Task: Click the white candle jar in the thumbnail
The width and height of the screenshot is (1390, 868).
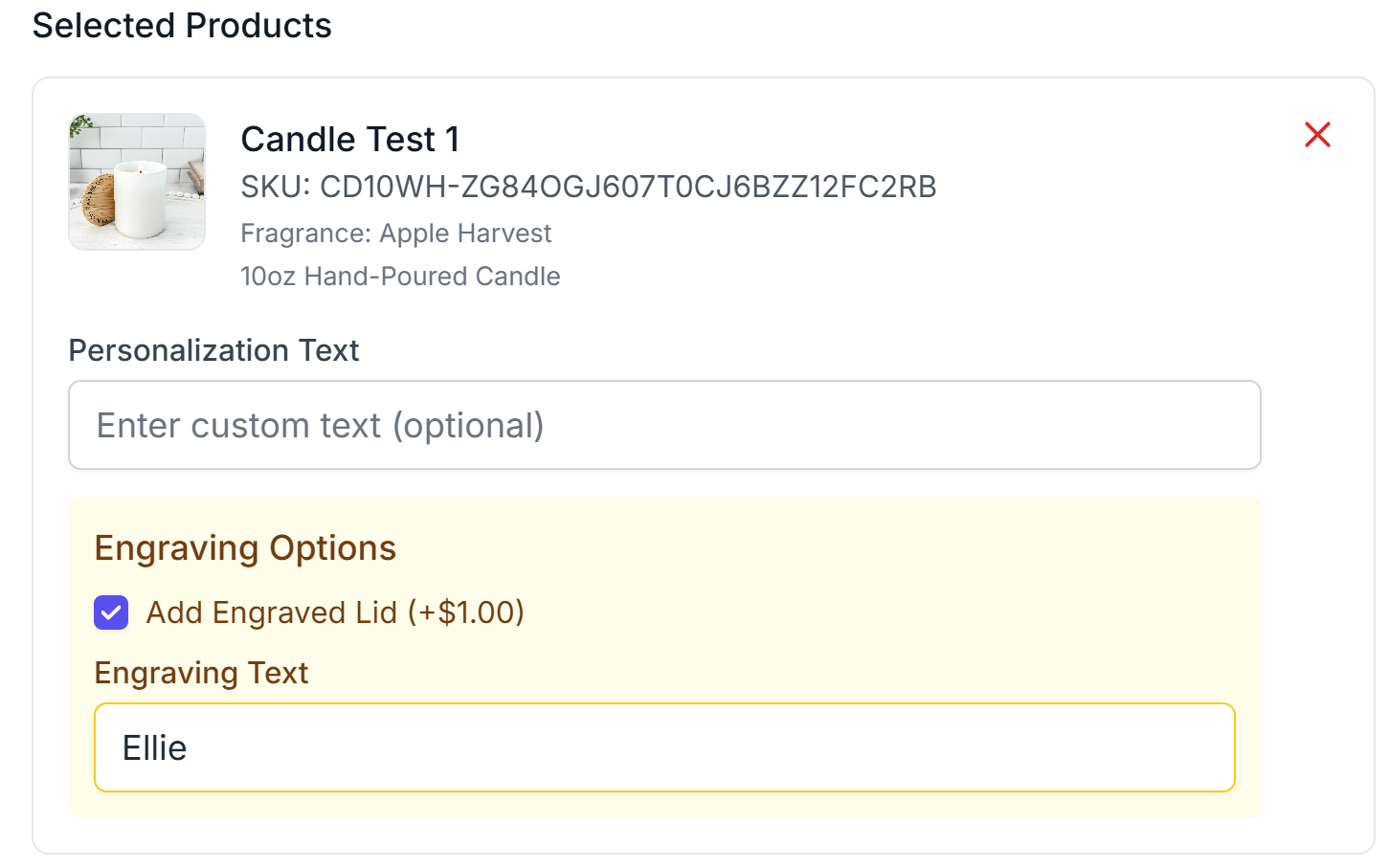Action: 142,199
